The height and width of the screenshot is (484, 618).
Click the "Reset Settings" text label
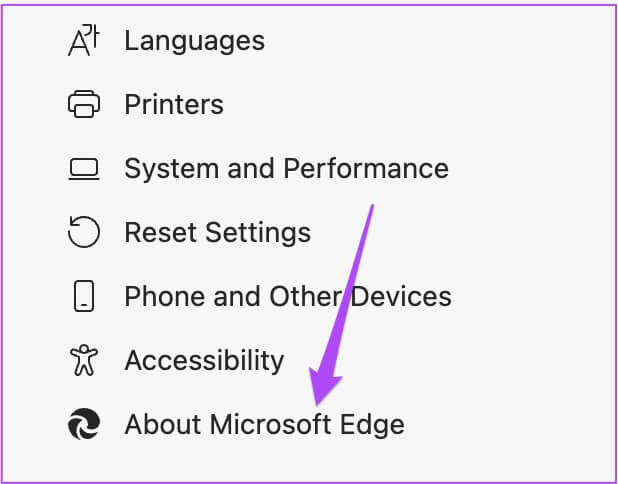217,232
